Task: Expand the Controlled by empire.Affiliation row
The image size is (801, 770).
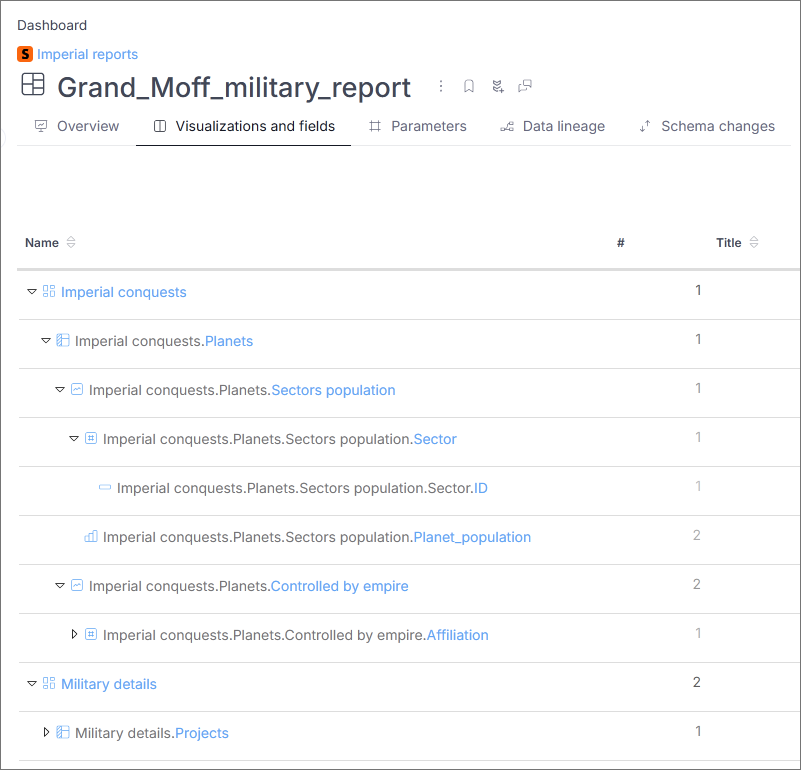Action: [74, 635]
